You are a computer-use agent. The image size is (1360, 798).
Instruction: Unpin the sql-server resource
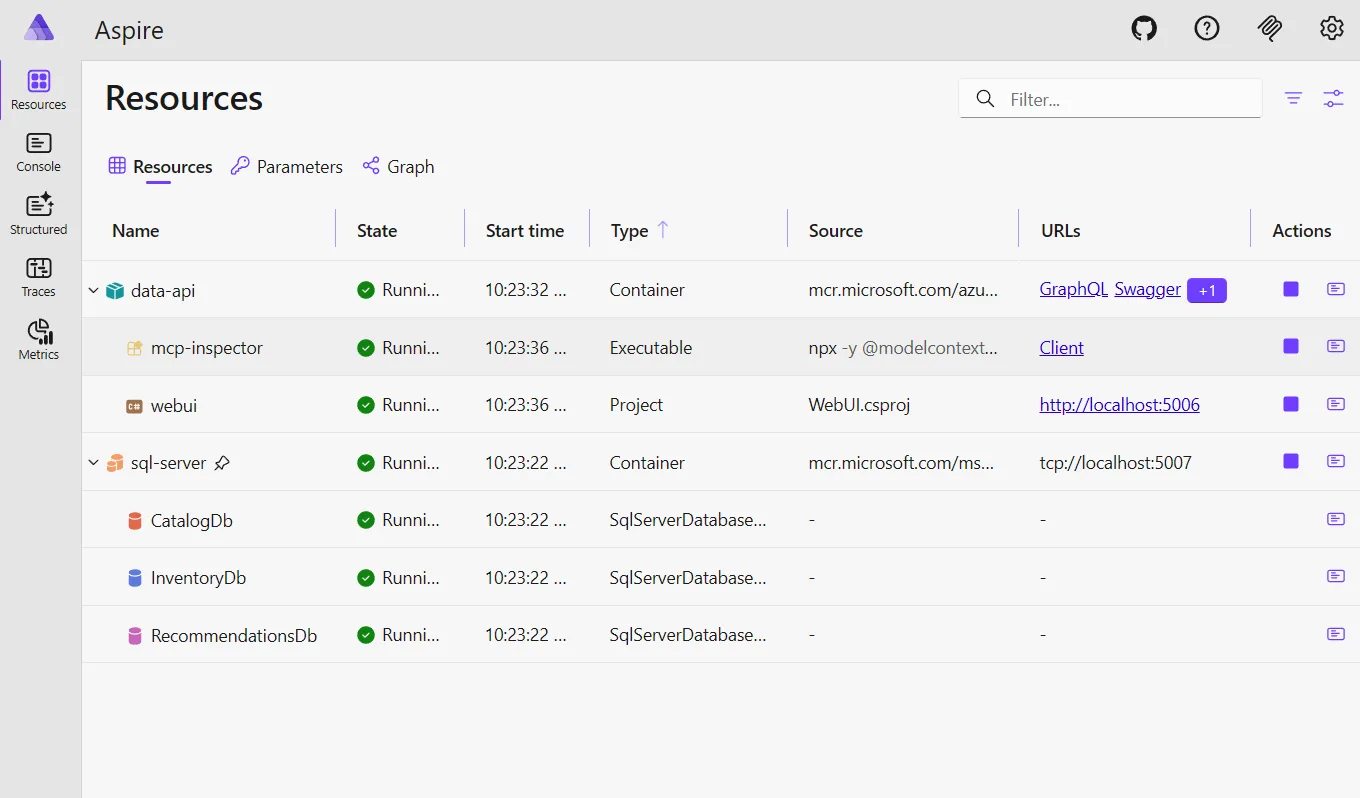click(222, 463)
